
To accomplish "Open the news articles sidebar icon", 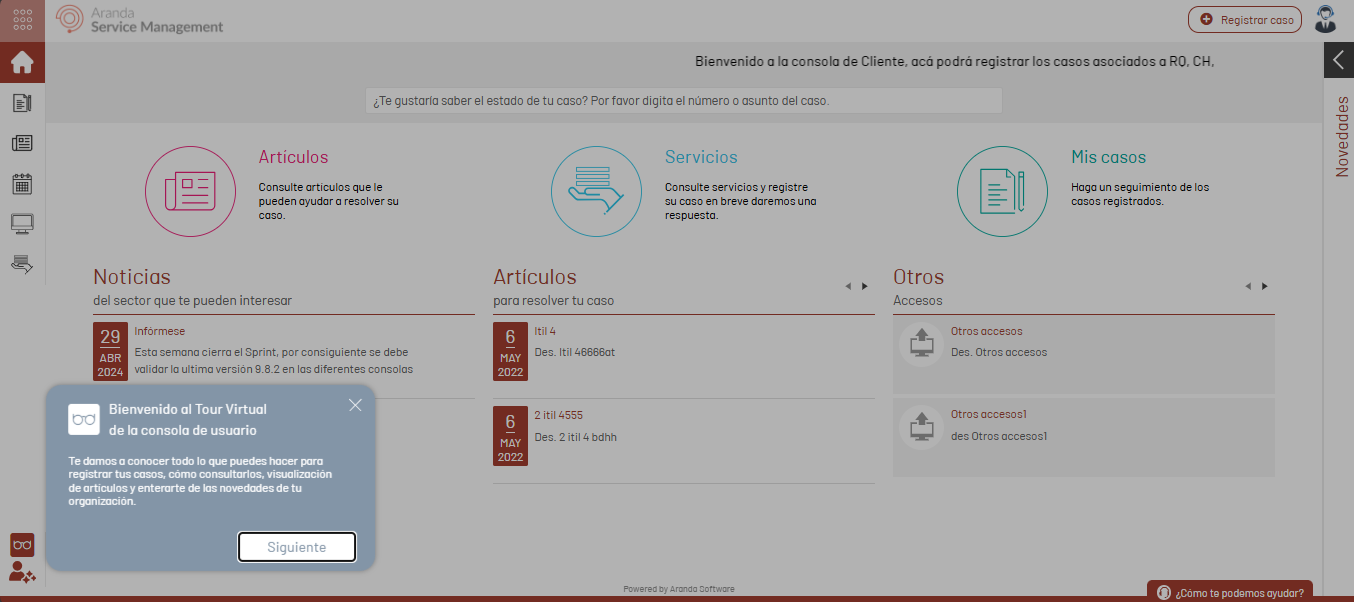I will 22,143.
